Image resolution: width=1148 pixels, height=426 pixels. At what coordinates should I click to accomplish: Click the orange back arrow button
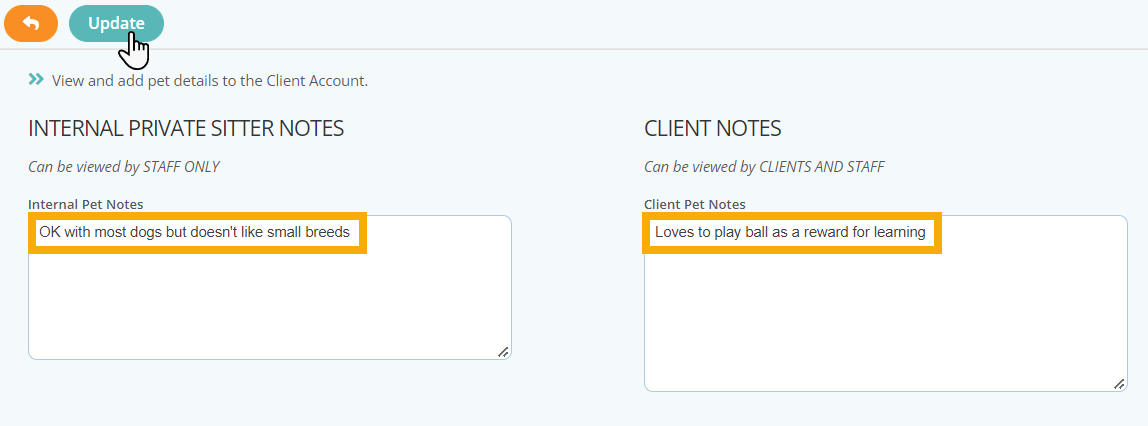[31, 23]
